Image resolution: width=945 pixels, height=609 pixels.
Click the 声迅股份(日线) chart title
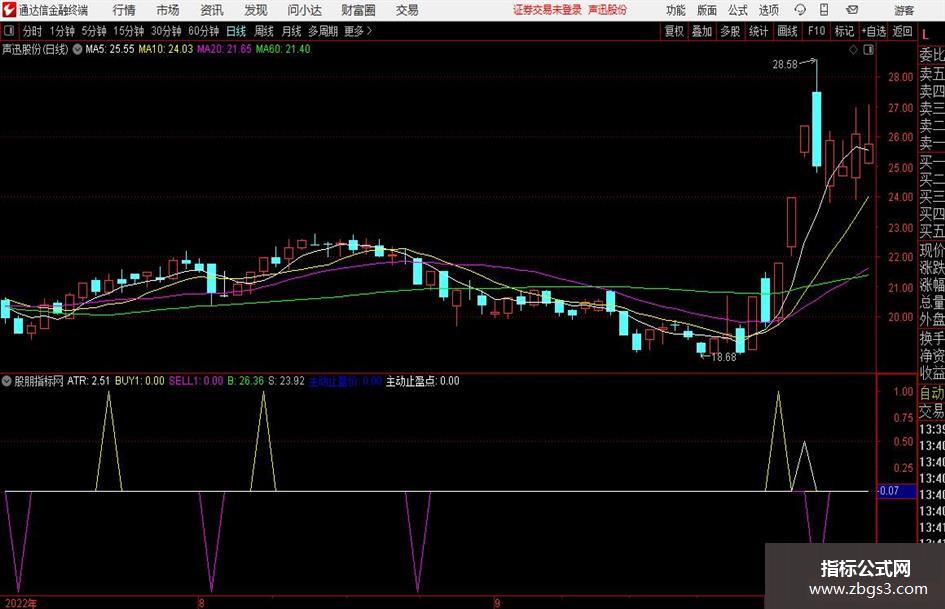click(35, 49)
